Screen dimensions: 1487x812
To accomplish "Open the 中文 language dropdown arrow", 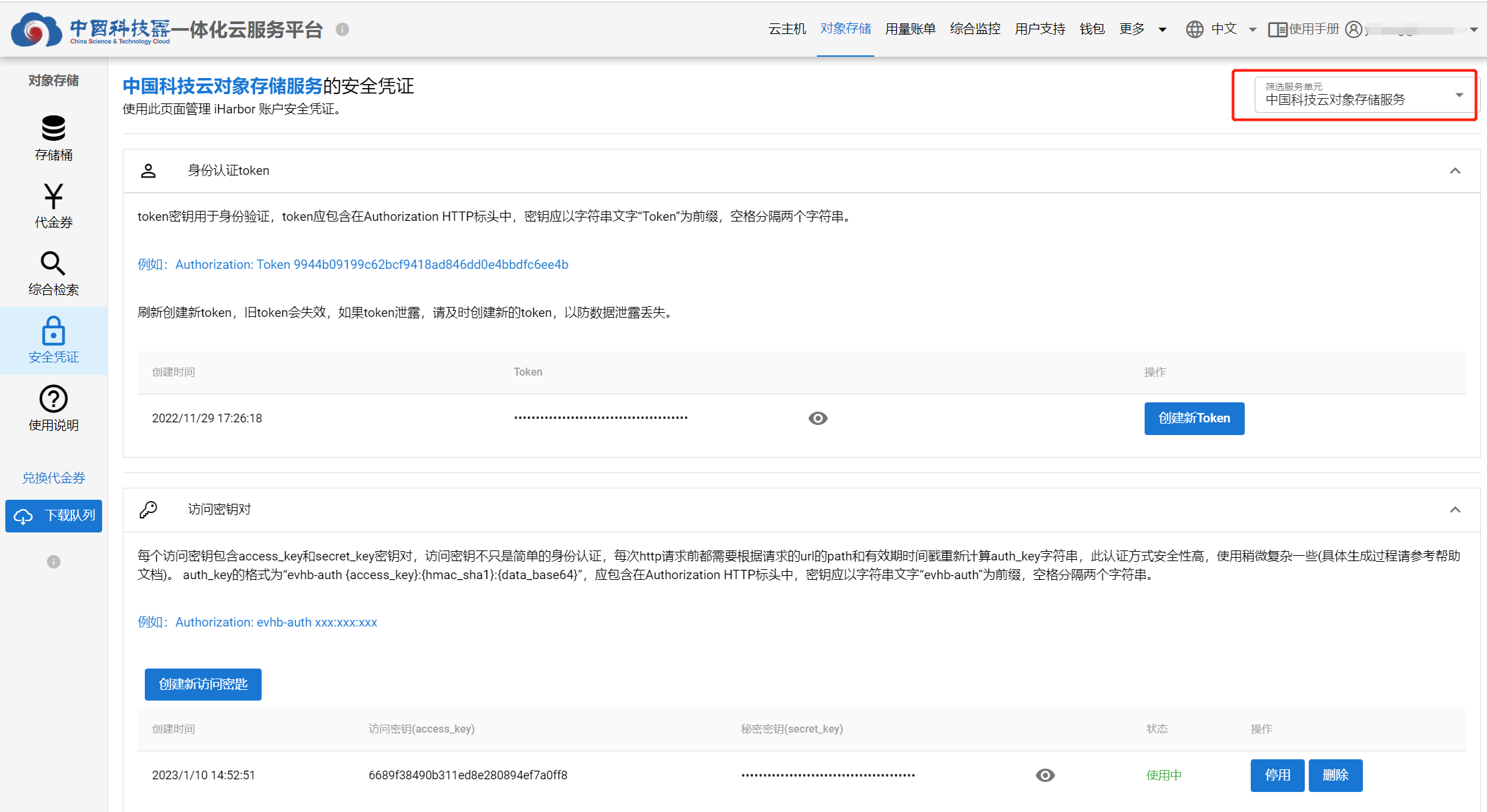I will click(1253, 29).
